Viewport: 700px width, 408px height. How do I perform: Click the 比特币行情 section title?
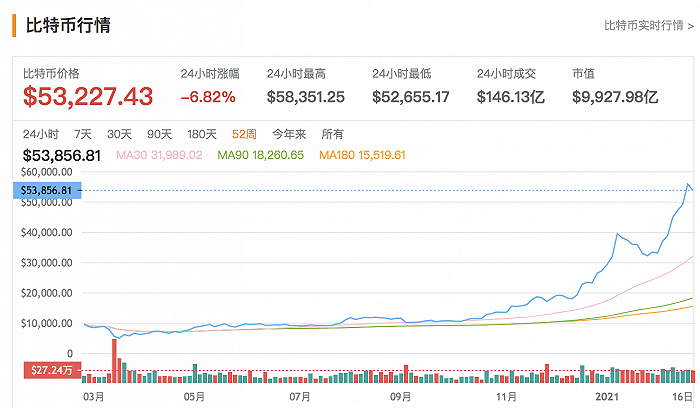pos(67,24)
